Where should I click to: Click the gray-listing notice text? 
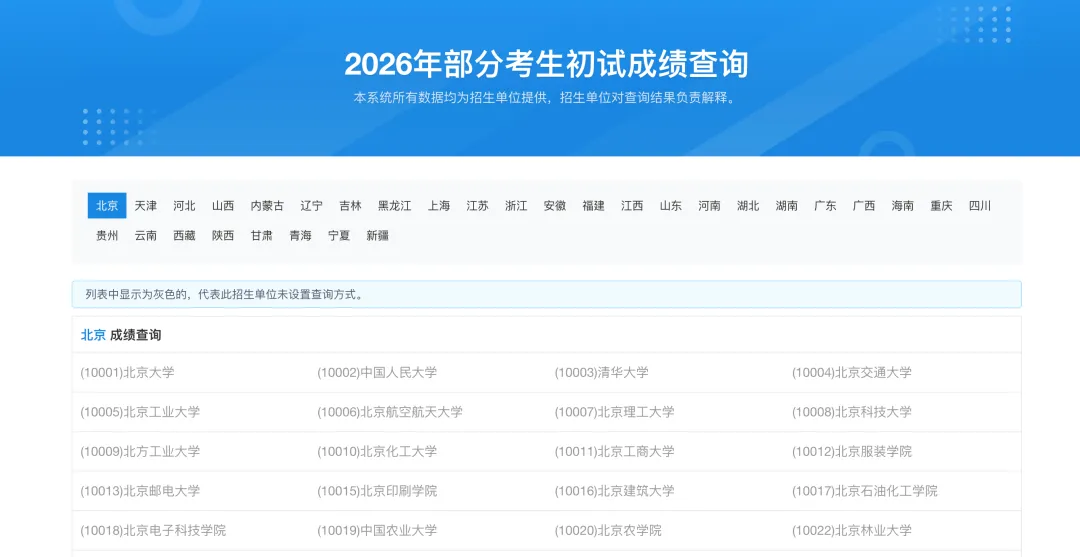click(x=224, y=295)
